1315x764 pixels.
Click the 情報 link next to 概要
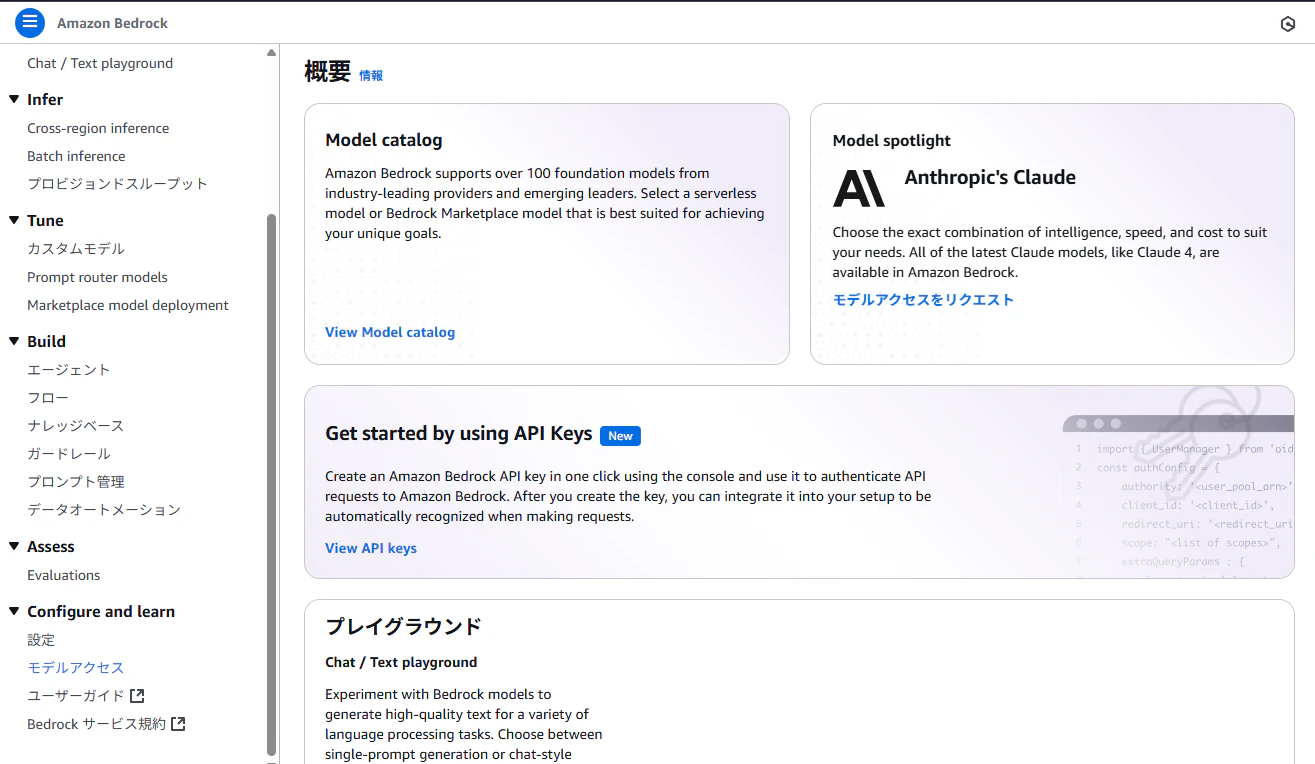pyautogui.click(x=371, y=75)
